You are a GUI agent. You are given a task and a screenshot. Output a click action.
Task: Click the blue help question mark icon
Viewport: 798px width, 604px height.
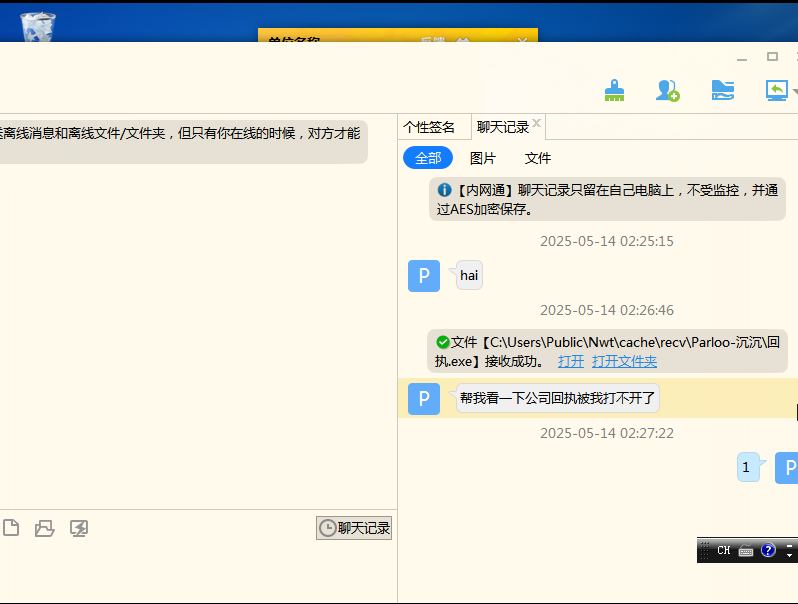[x=768, y=550]
